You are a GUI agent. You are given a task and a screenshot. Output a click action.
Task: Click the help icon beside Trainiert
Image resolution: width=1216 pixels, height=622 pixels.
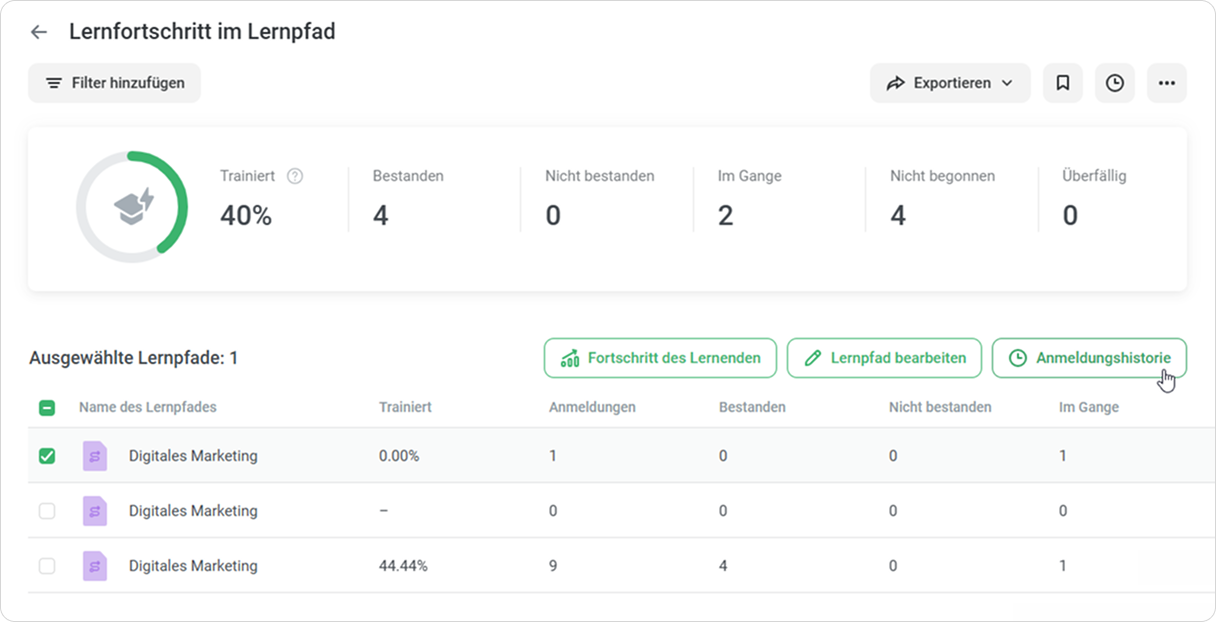click(x=295, y=176)
